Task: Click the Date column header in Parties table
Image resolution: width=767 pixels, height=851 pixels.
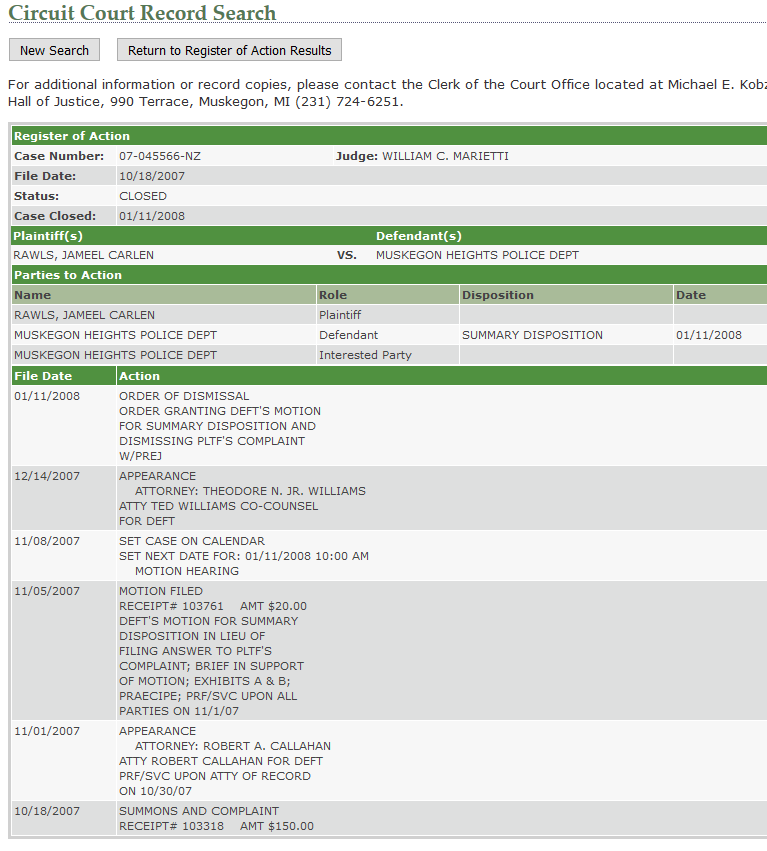Action: pyautogui.click(x=720, y=295)
